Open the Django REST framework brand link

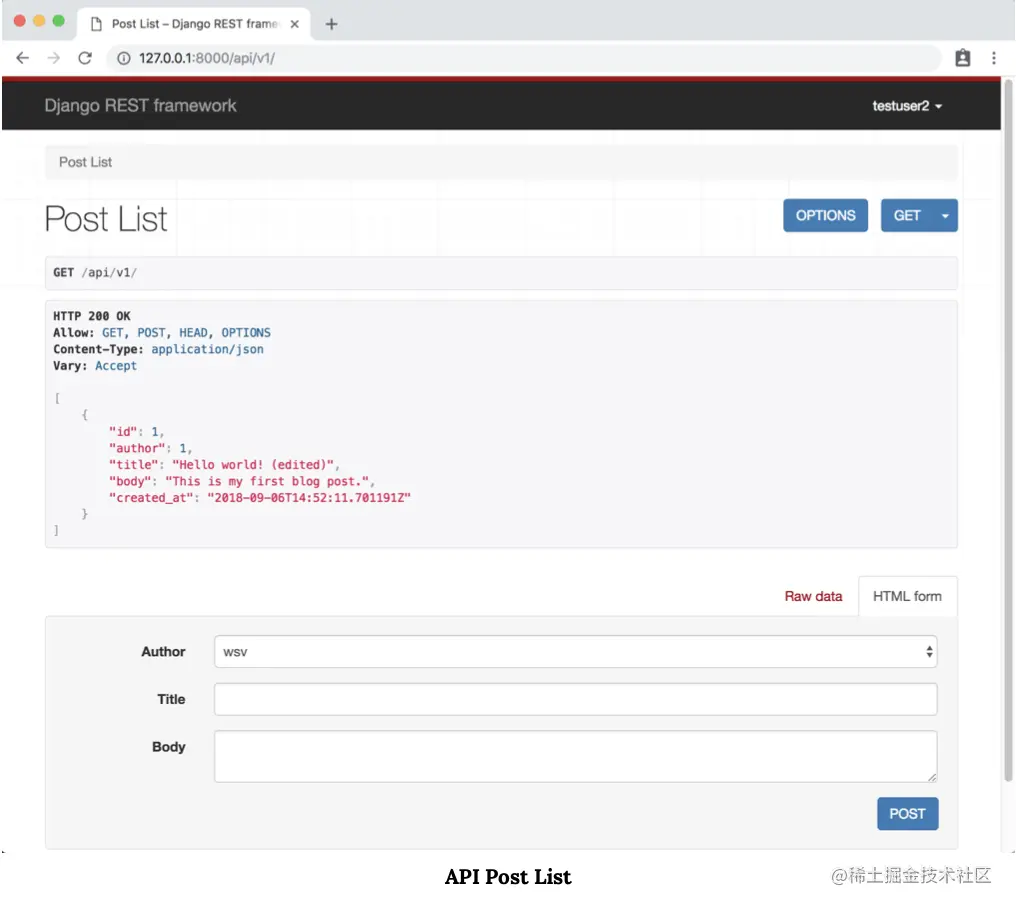pyautogui.click(x=140, y=106)
